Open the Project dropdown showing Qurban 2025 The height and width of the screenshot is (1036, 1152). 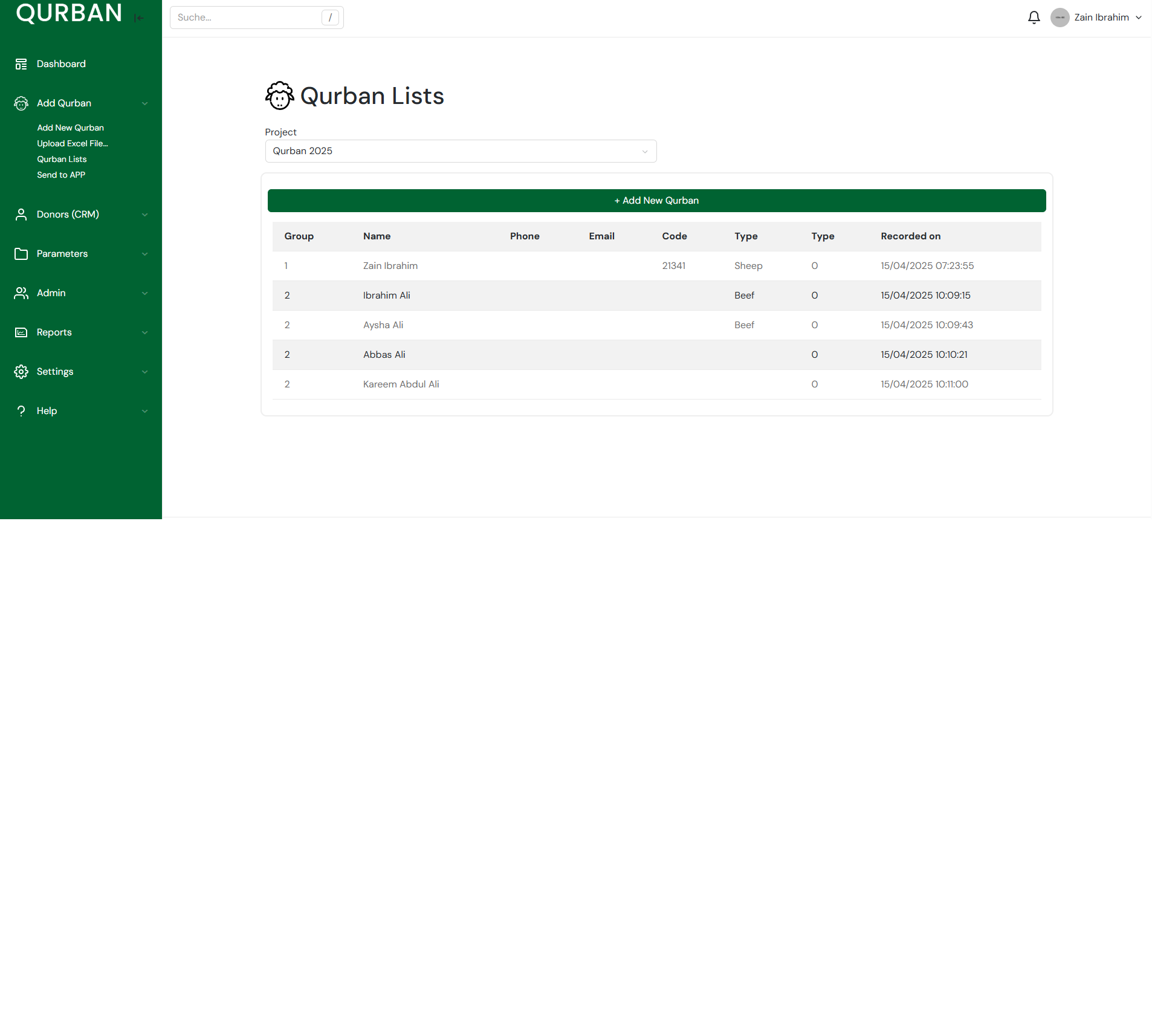click(461, 151)
